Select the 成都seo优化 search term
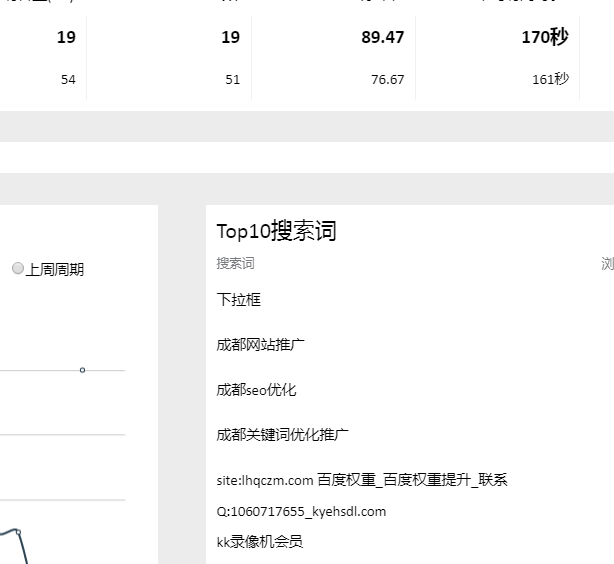 pyautogui.click(x=256, y=389)
